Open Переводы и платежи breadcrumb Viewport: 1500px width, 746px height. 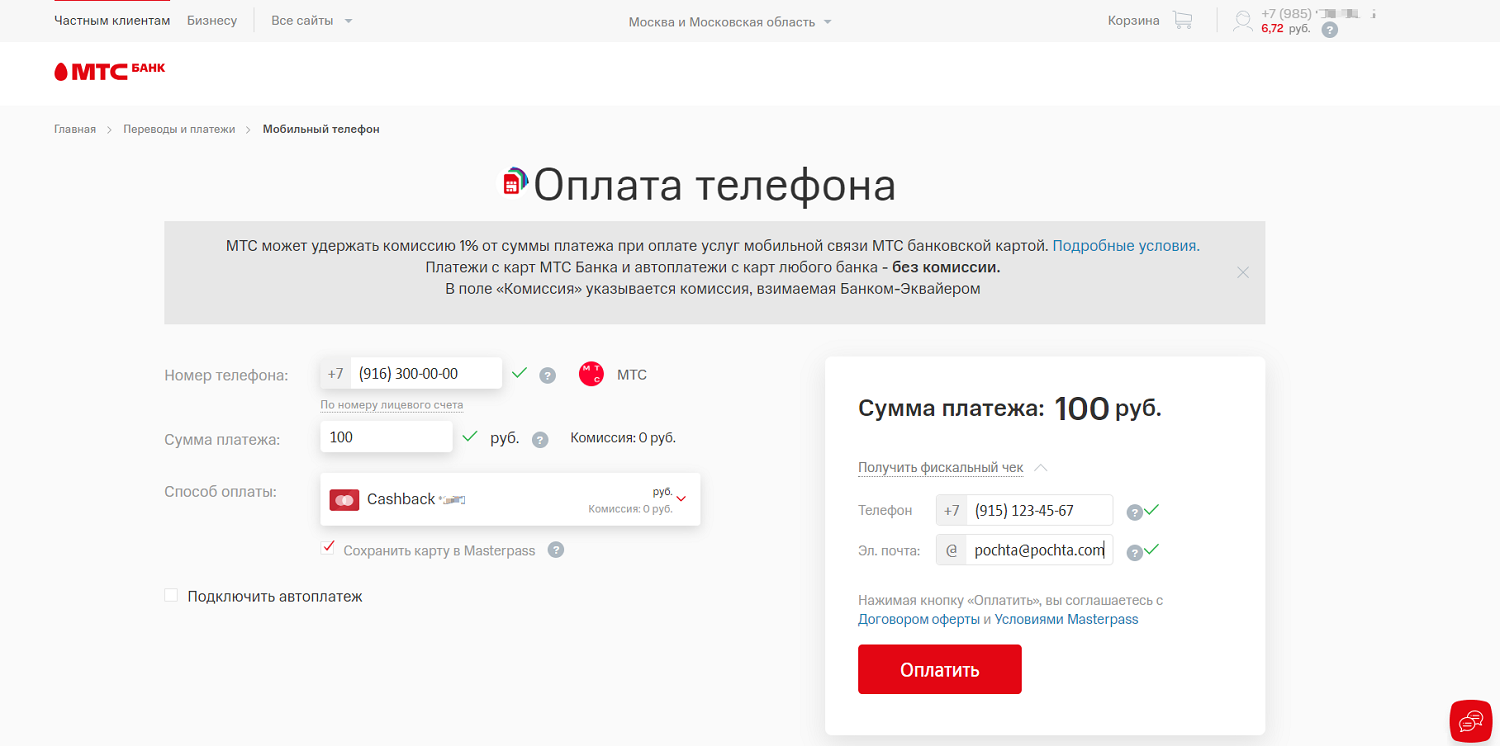click(x=179, y=129)
